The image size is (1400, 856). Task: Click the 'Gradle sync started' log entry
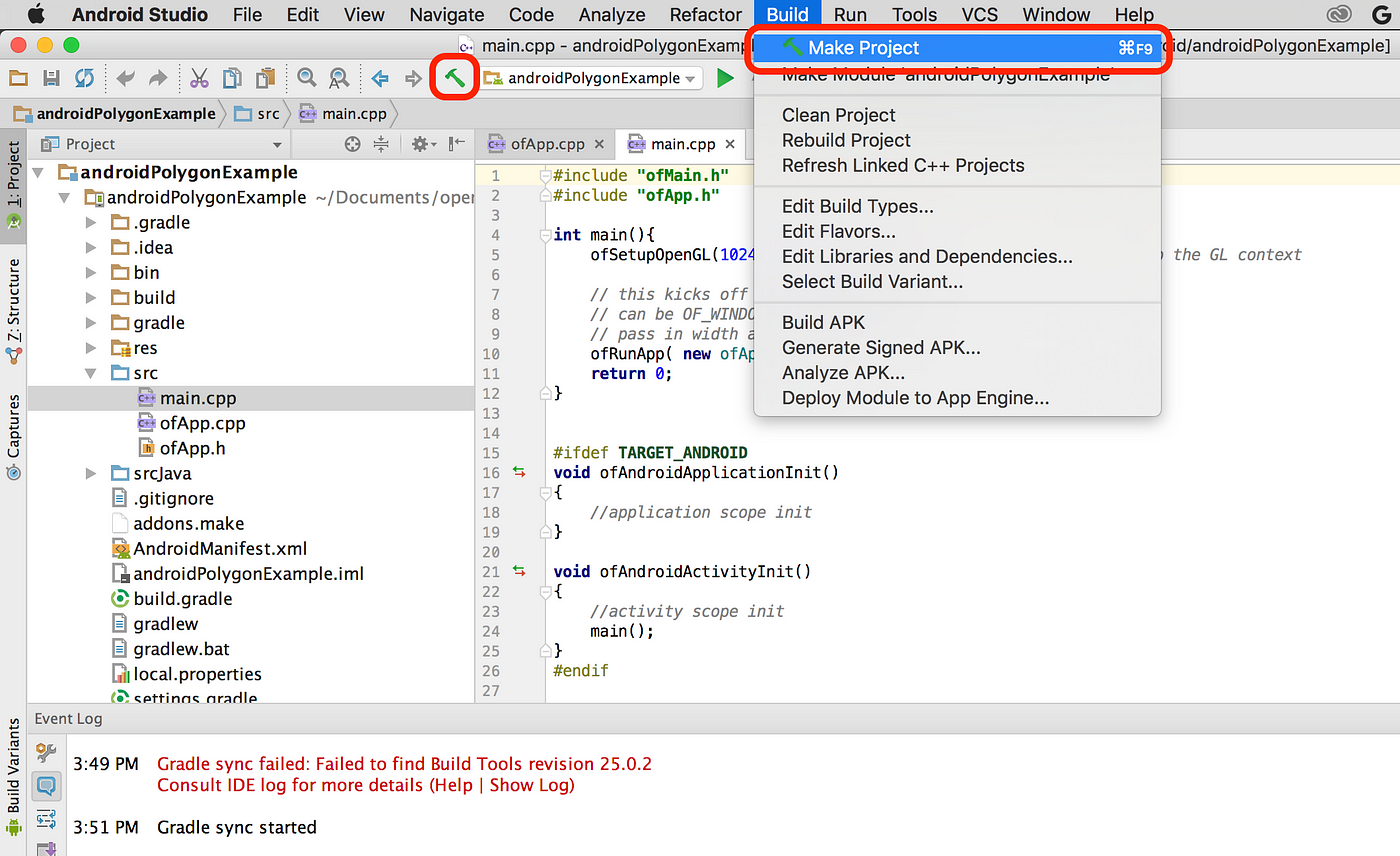(x=237, y=827)
